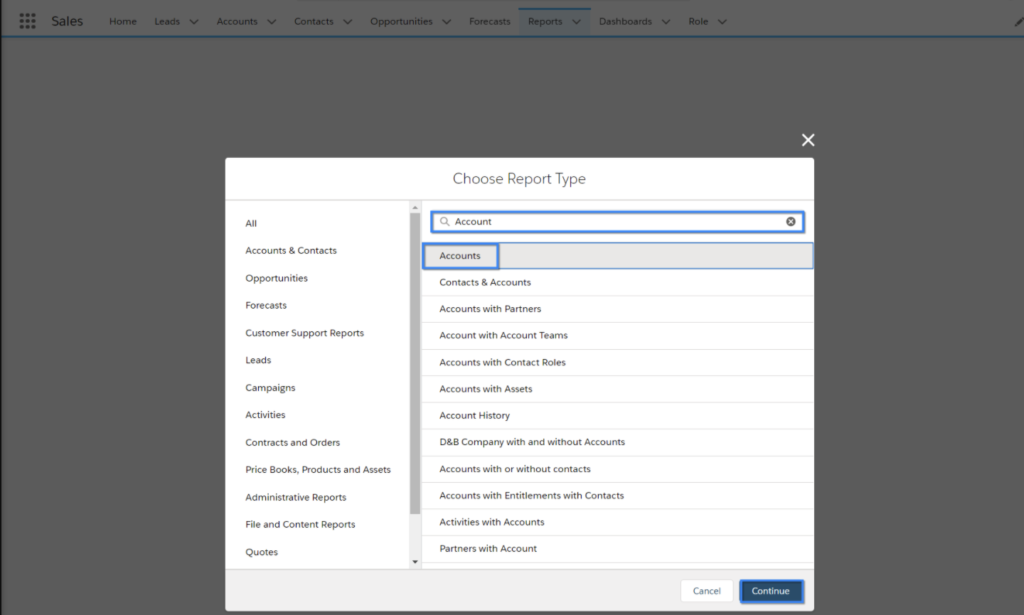Image resolution: width=1024 pixels, height=615 pixels.
Task: Close the Choose Report Type dialog
Action: click(808, 140)
